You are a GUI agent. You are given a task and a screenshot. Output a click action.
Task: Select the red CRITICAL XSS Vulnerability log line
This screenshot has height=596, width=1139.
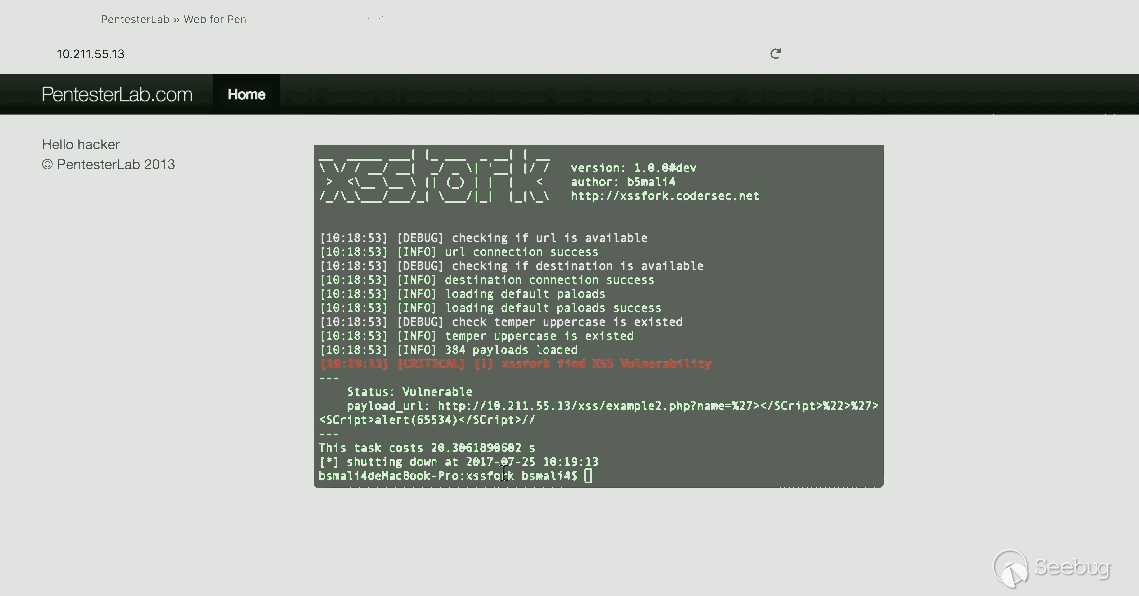[x=516, y=363]
